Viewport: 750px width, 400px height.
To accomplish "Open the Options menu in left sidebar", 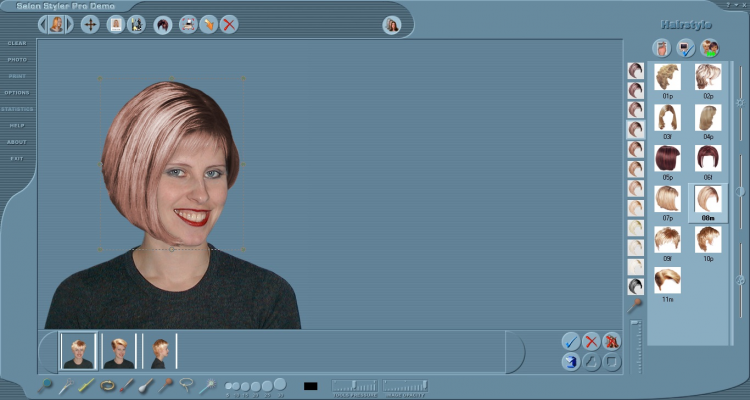I will coord(16,92).
